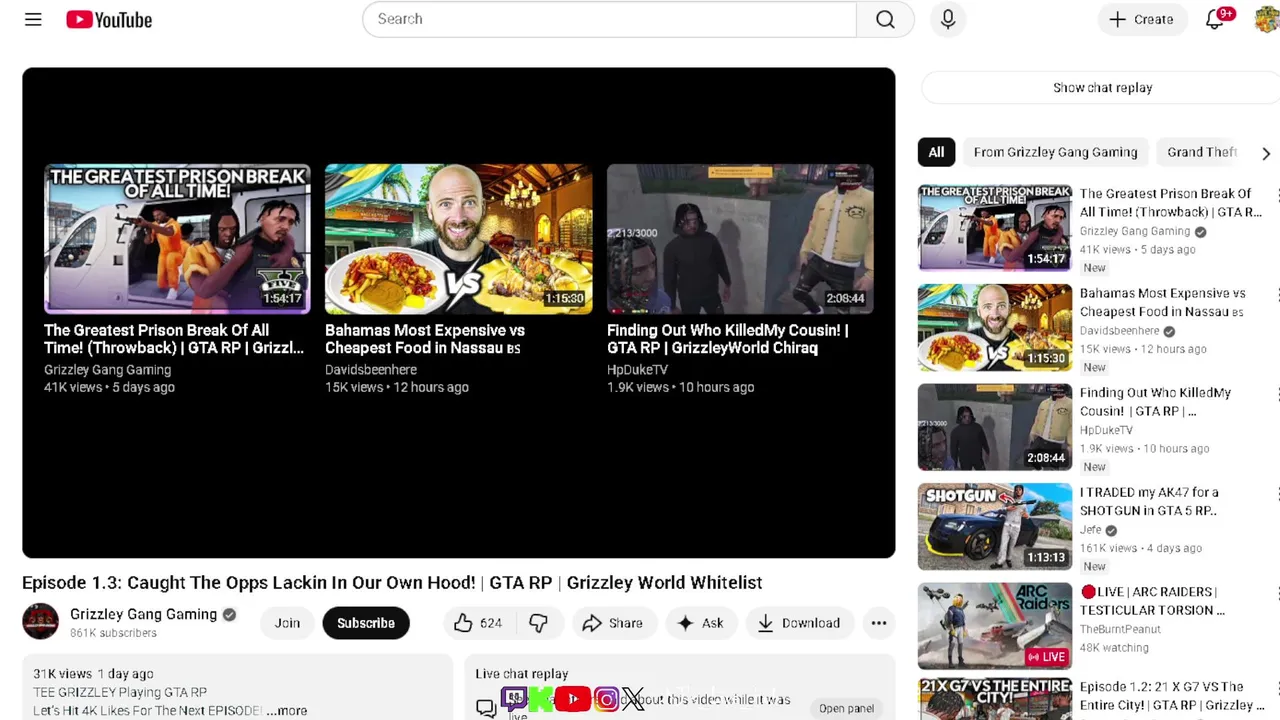Open the hamburger guide menu
1280x720 pixels.
(x=33, y=19)
